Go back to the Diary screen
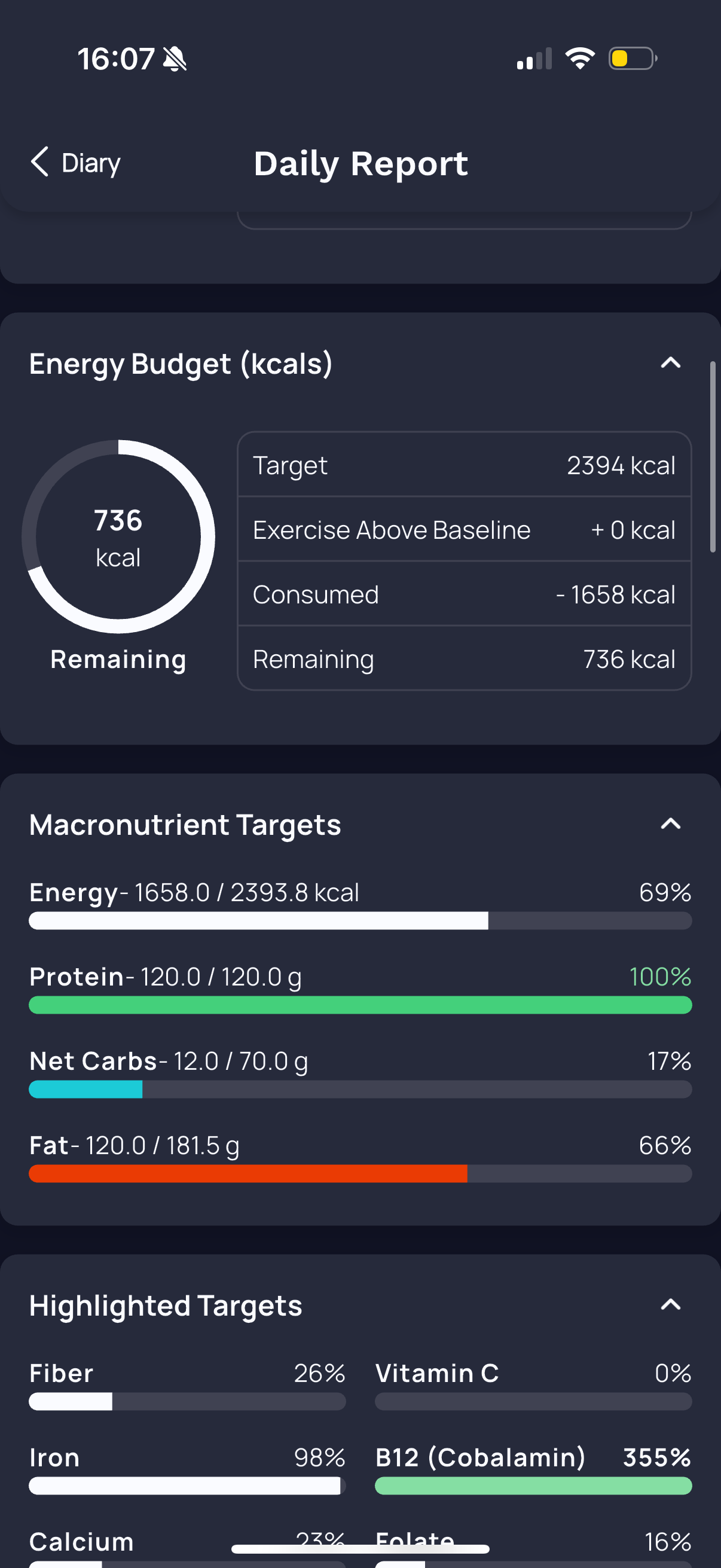Screen dimensions: 721x1568 (75, 163)
